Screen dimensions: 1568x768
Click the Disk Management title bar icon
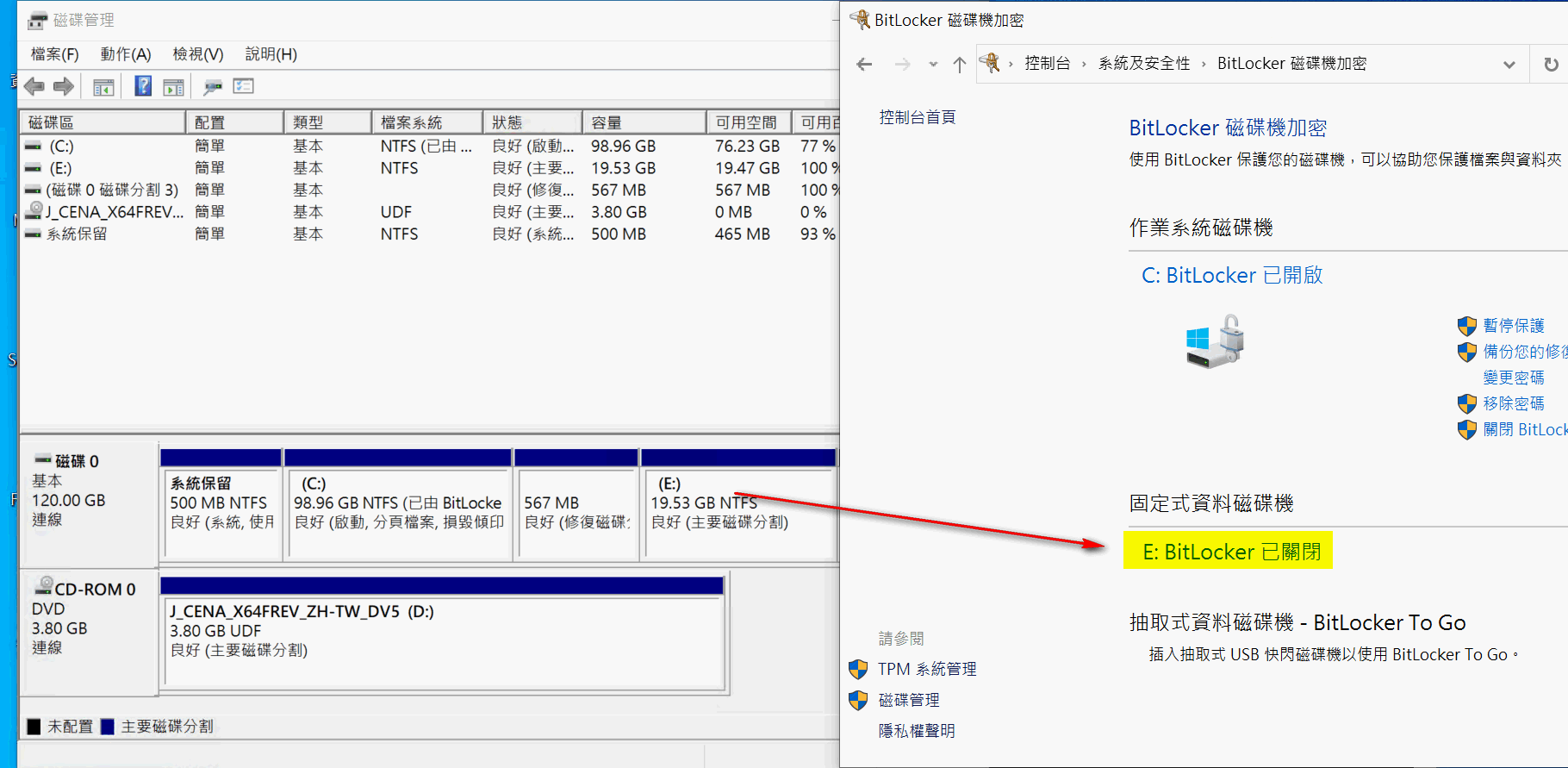[37, 20]
